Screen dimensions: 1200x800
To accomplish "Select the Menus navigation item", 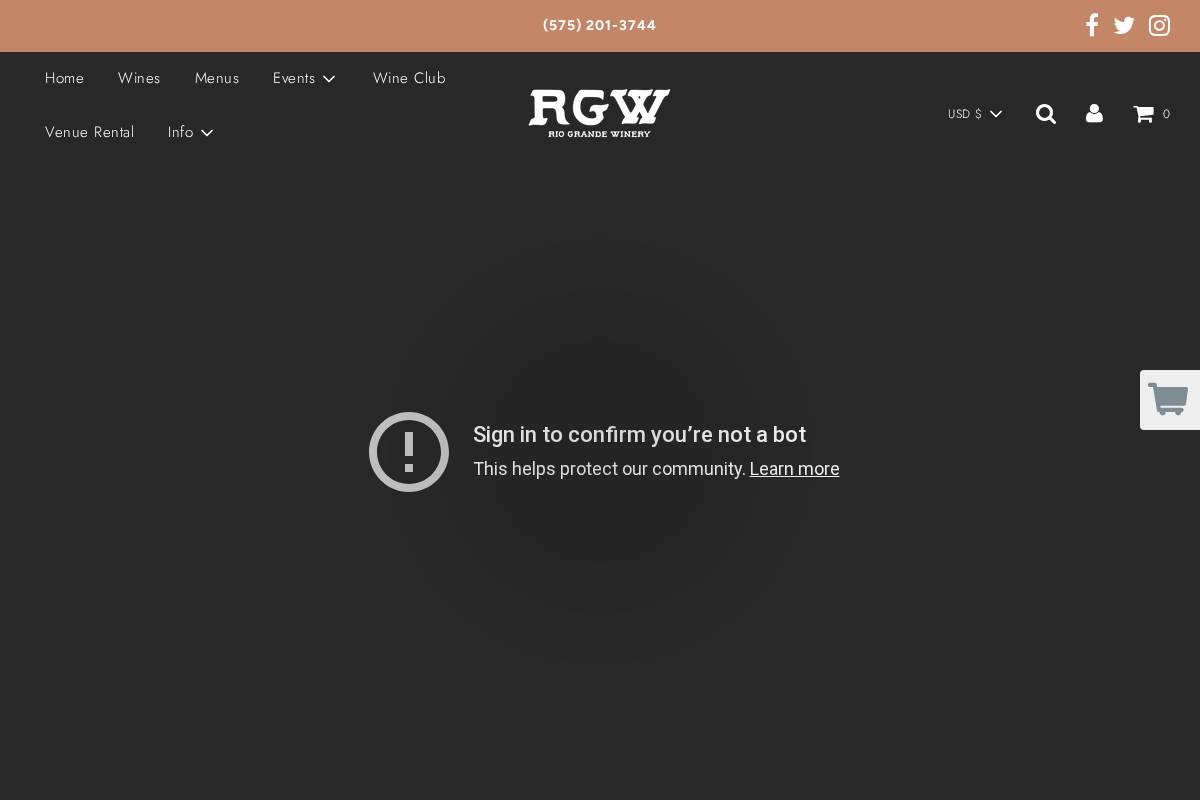I will pyautogui.click(x=217, y=78).
